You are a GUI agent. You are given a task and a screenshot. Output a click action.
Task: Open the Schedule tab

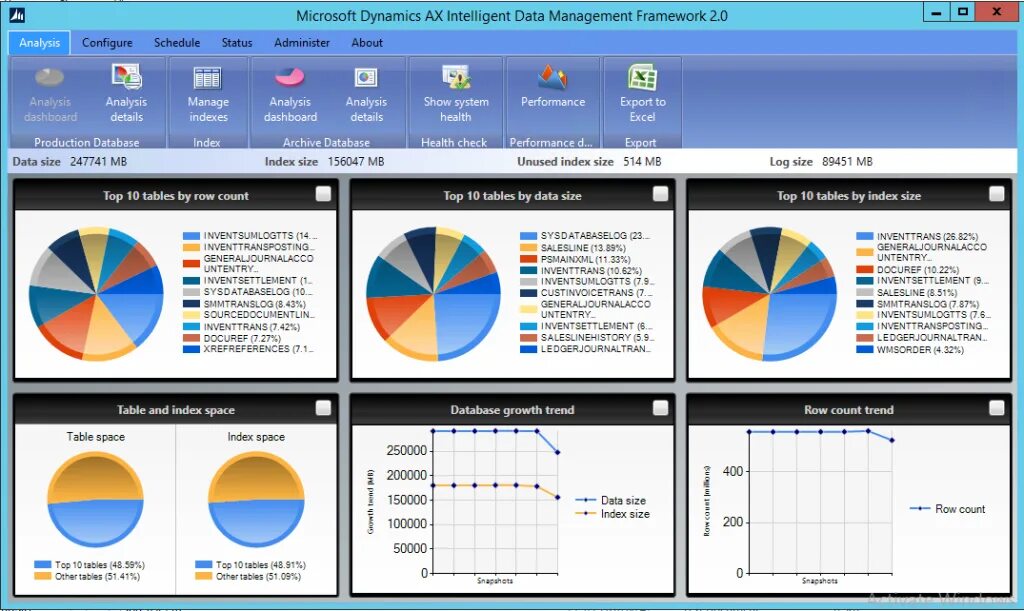coord(177,42)
